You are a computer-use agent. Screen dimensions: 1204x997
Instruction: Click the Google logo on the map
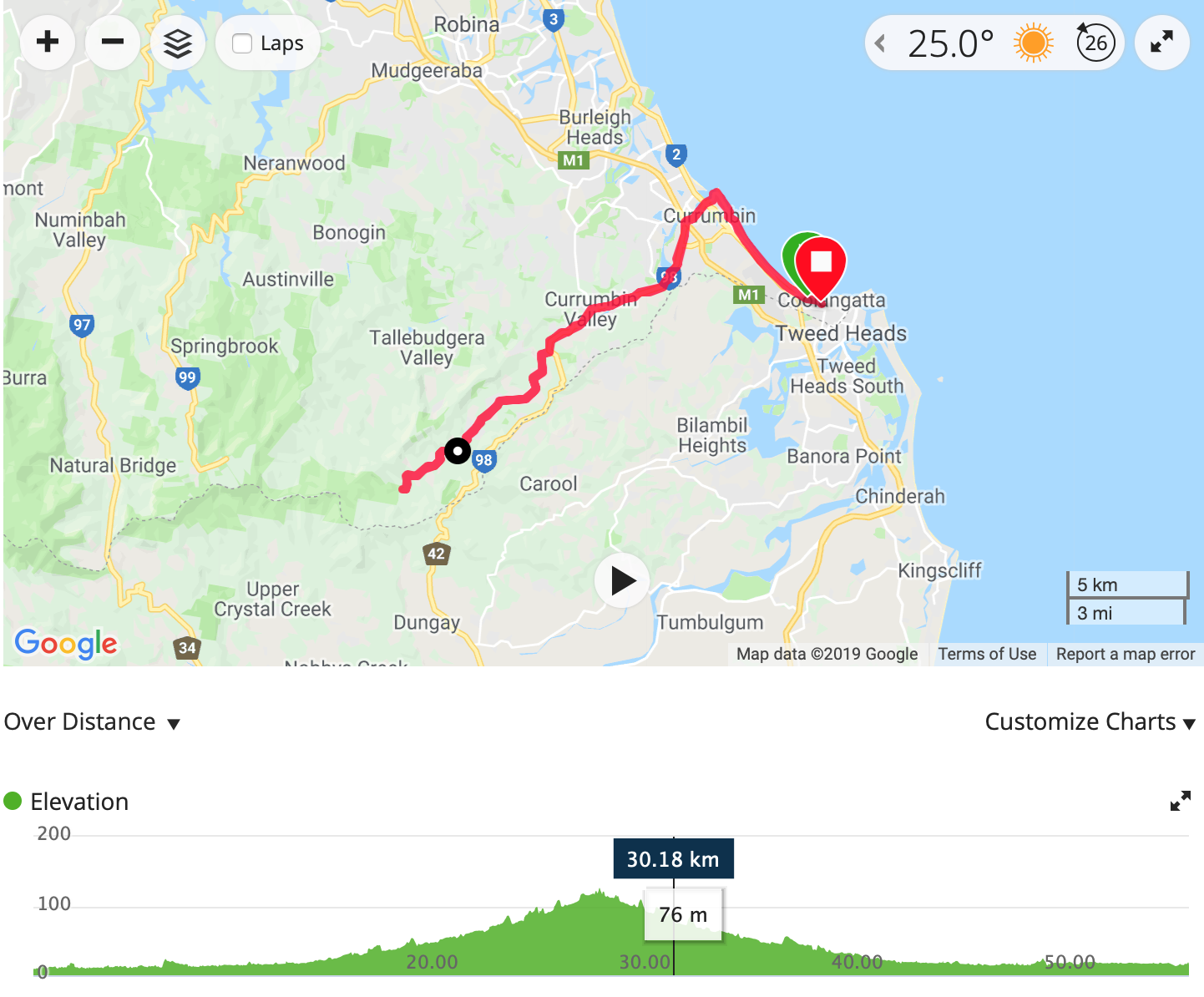click(66, 643)
